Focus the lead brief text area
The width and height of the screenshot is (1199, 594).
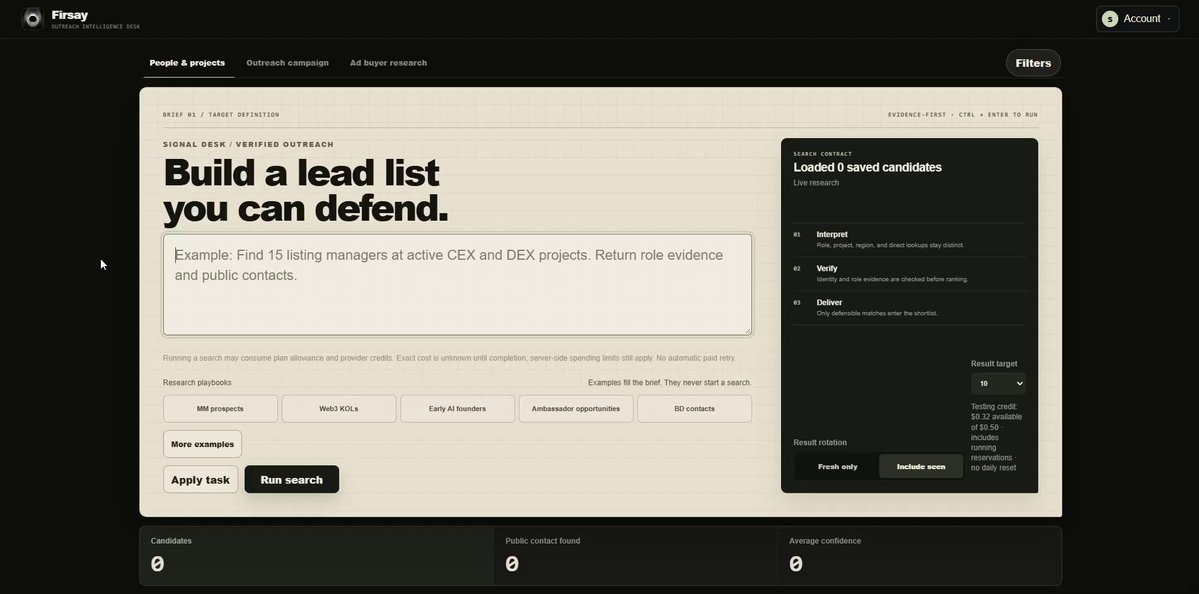point(457,284)
